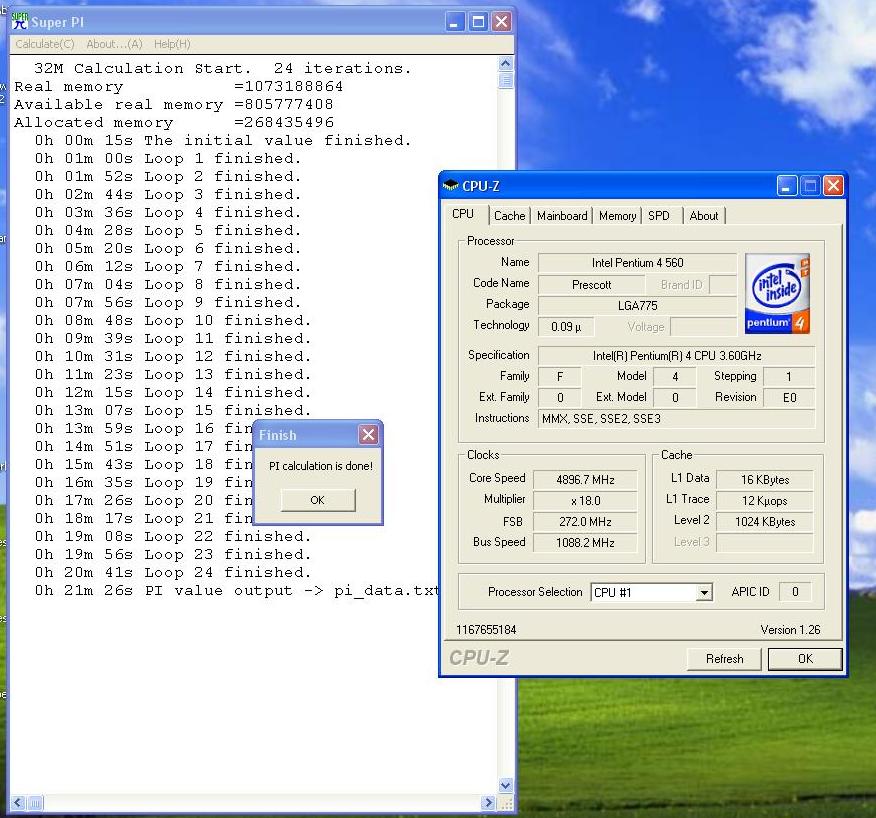
Task: Click the FSB value 272.0 MHz
Action: (x=585, y=522)
